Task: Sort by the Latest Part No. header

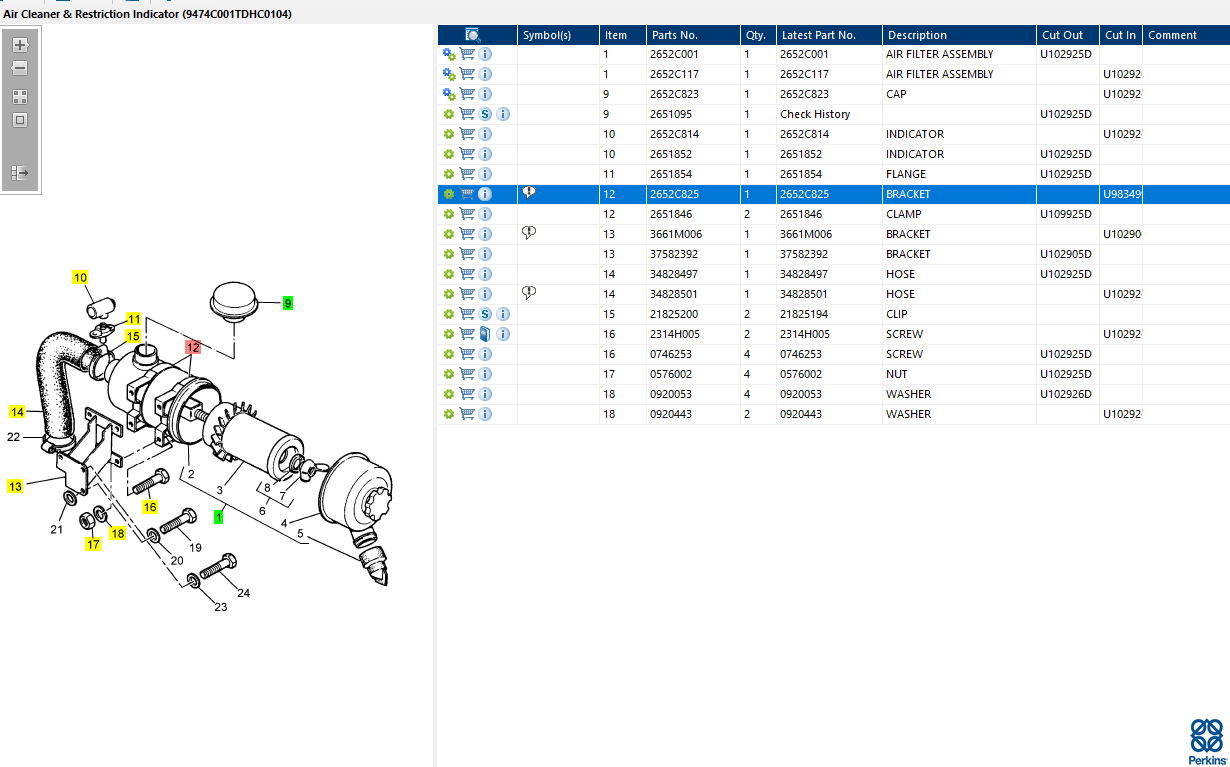Action: click(829, 35)
